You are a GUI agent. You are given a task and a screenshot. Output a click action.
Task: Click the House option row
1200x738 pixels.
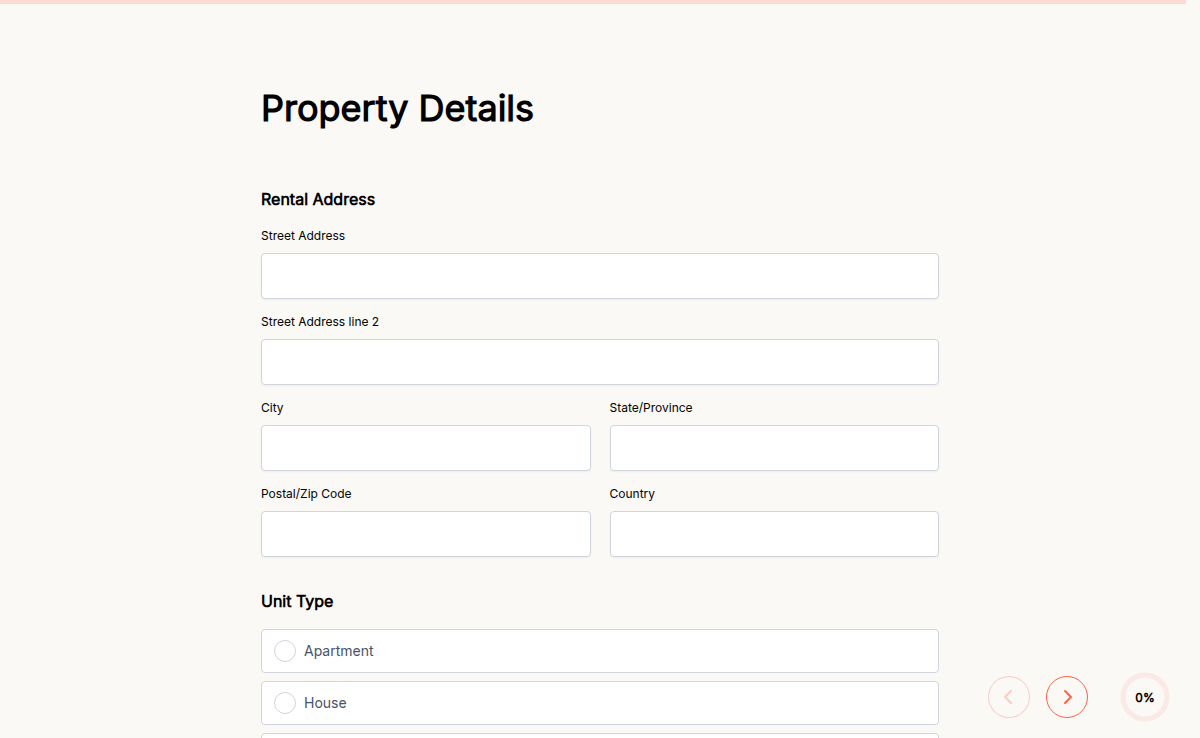(x=599, y=703)
